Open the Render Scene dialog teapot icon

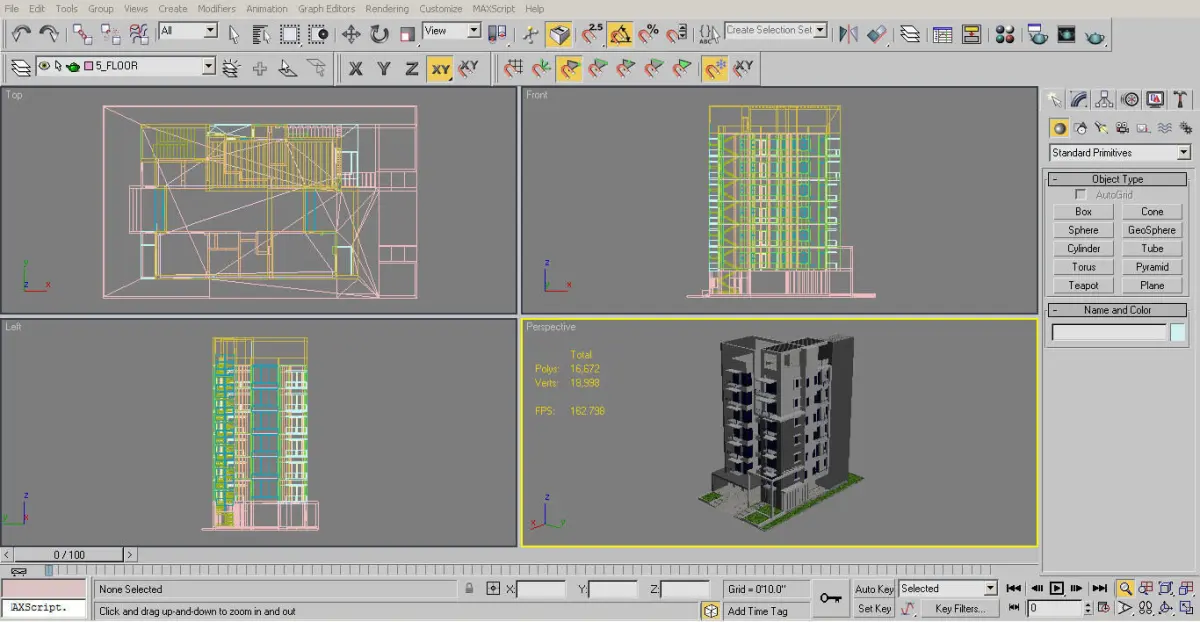[x=1038, y=34]
